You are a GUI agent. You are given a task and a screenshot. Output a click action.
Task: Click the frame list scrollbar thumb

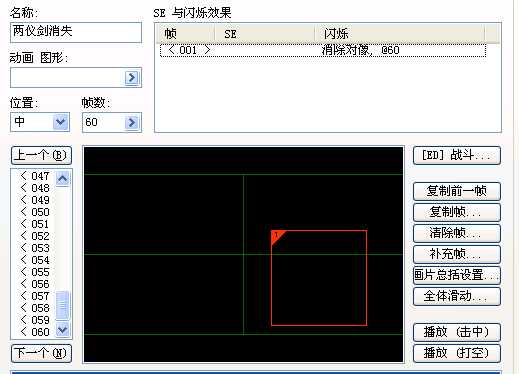pos(63,305)
